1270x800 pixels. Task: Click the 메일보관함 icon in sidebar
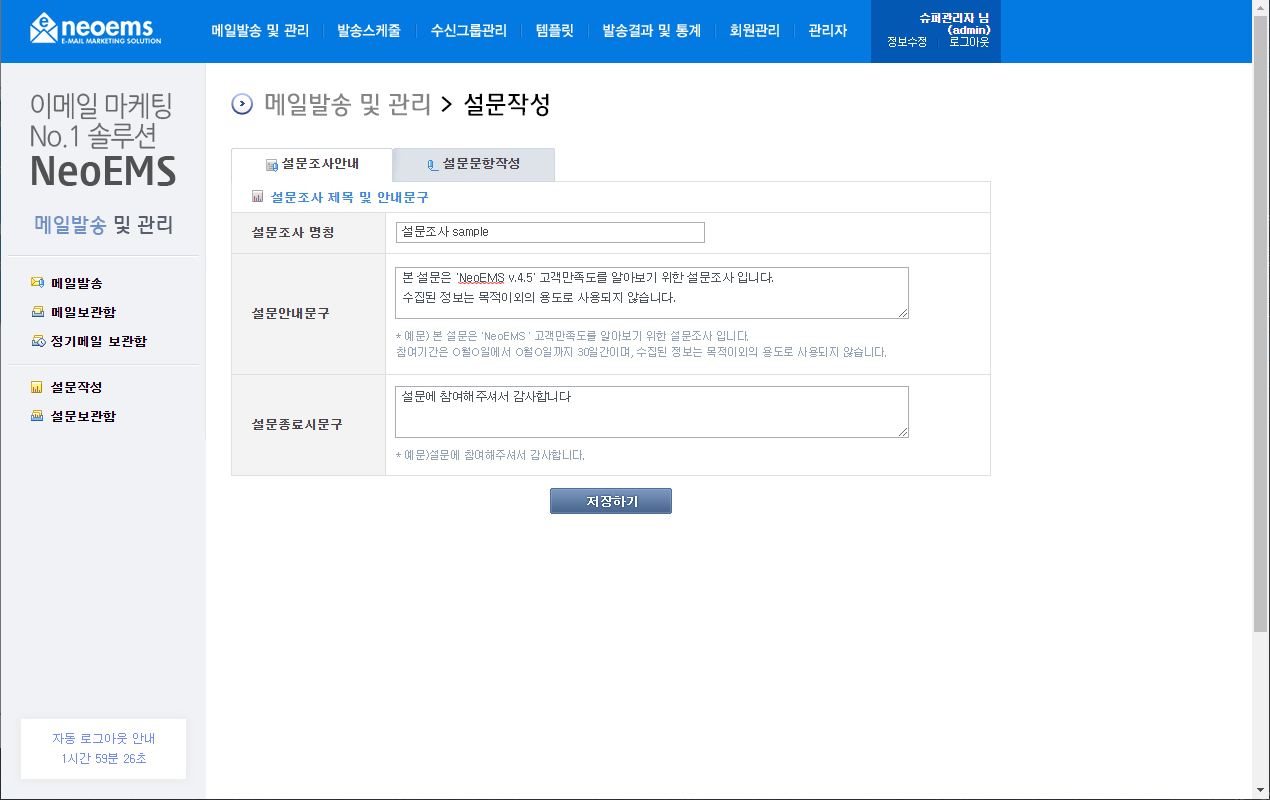(x=37, y=312)
